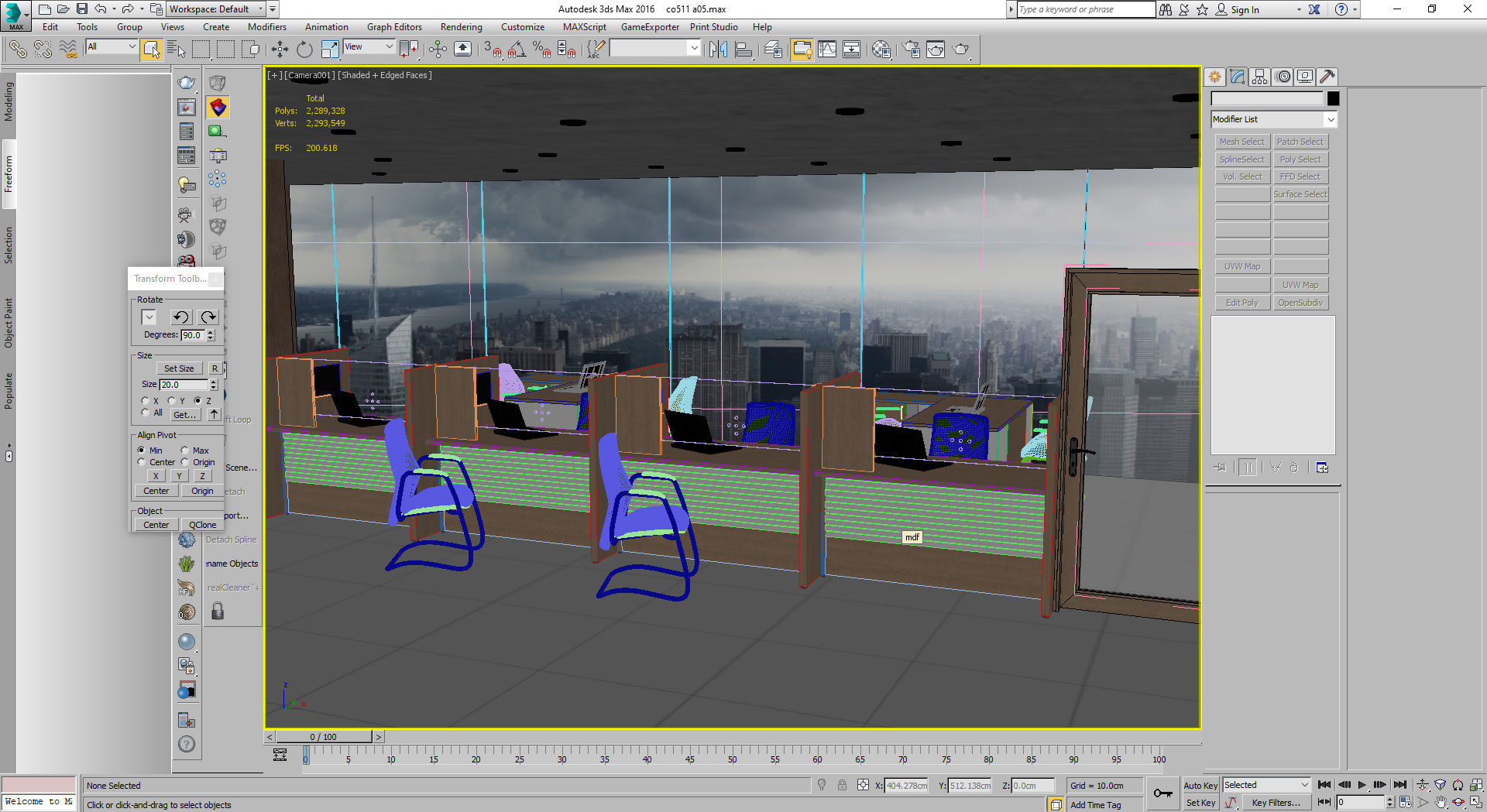Click the Set Size button

tap(179, 368)
